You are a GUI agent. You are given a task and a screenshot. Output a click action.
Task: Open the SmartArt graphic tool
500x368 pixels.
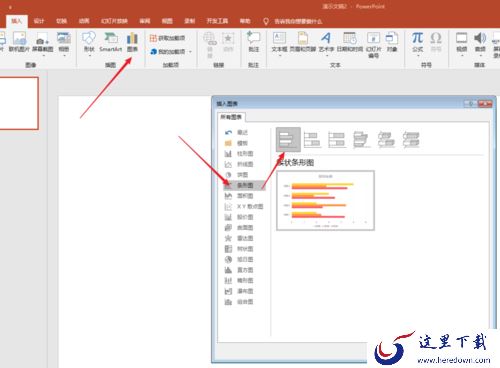pyautogui.click(x=110, y=42)
